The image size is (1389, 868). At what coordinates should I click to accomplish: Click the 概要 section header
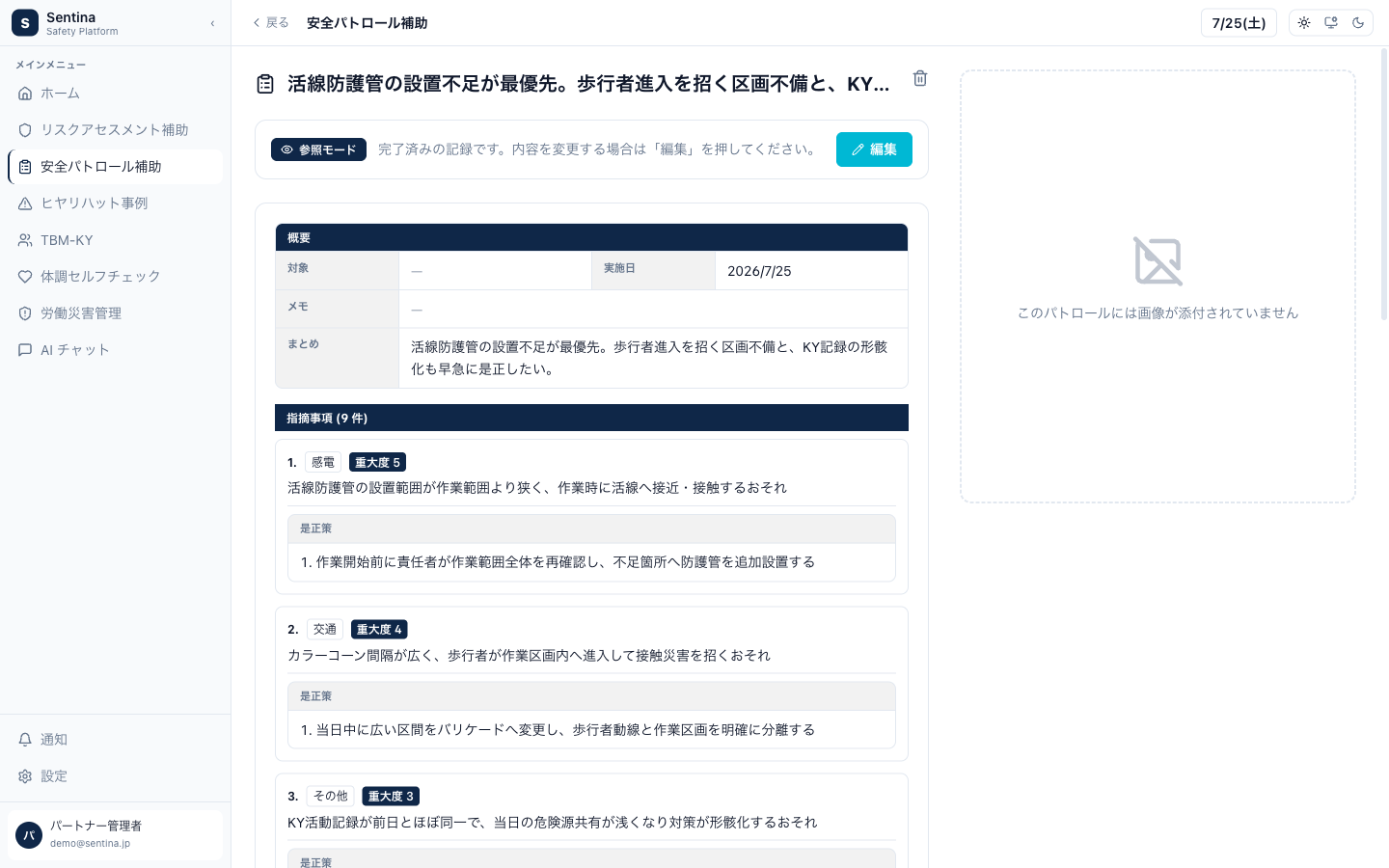click(591, 237)
